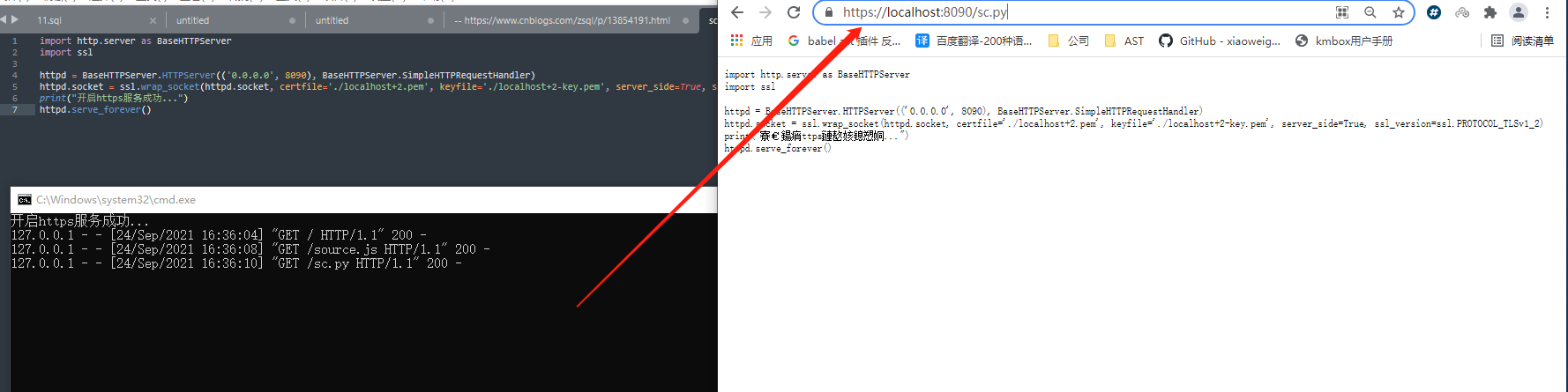Bookmark this page with the star icon
Image resolution: width=1568 pixels, height=392 pixels.
pyautogui.click(x=1399, y=12)
